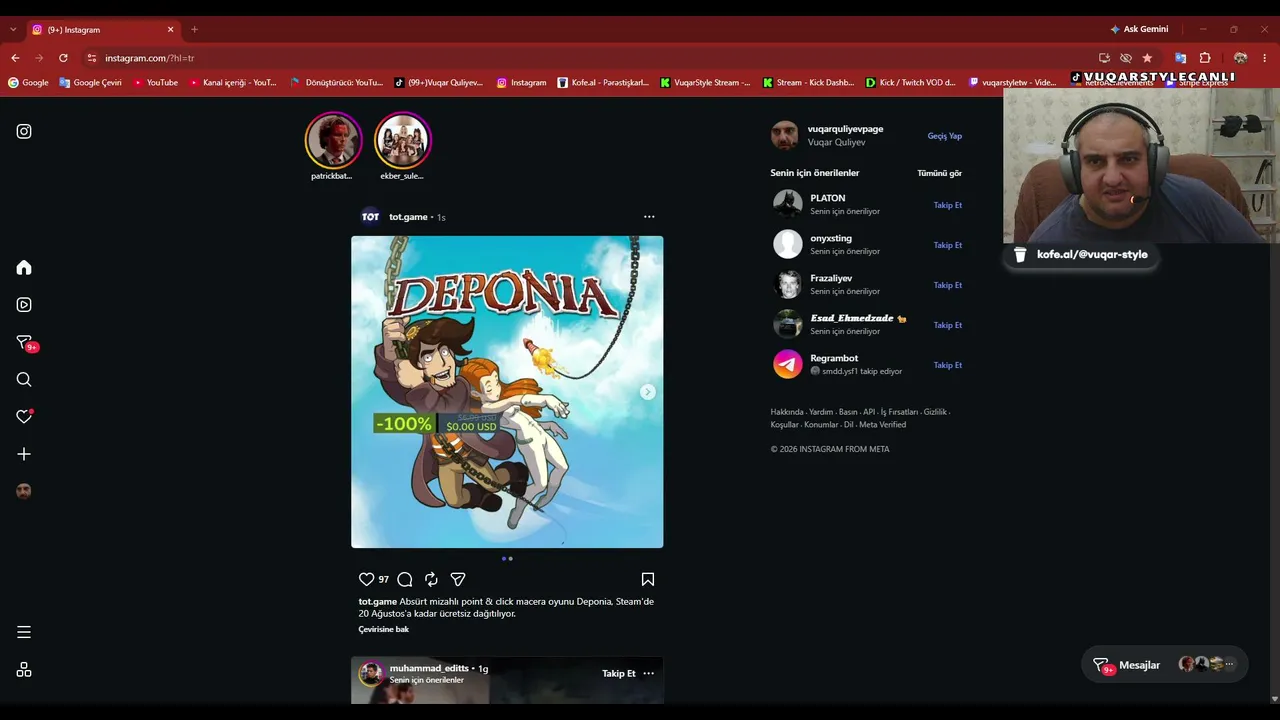This screenshot has height=720, width=1280.
Task: Click the address bar showing instagram.com
Action: (590, 58)
